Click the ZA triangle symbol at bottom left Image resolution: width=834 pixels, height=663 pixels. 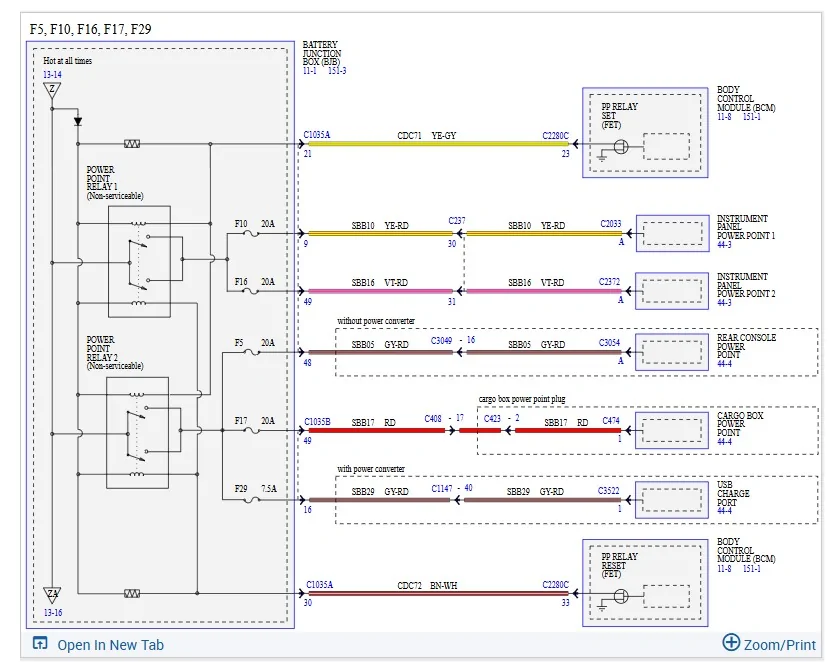[x=52, y=594]
